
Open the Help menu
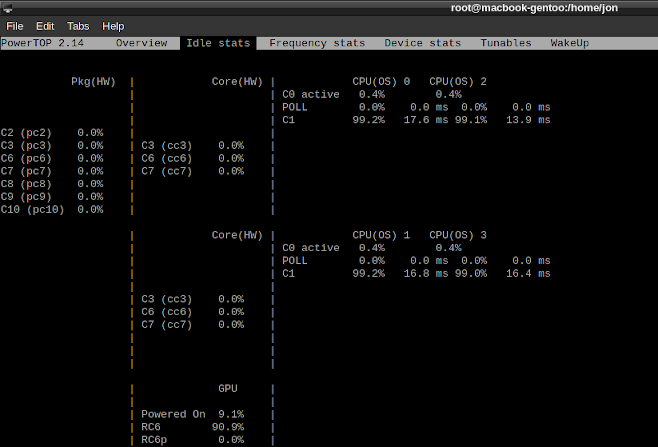[113, 26]
